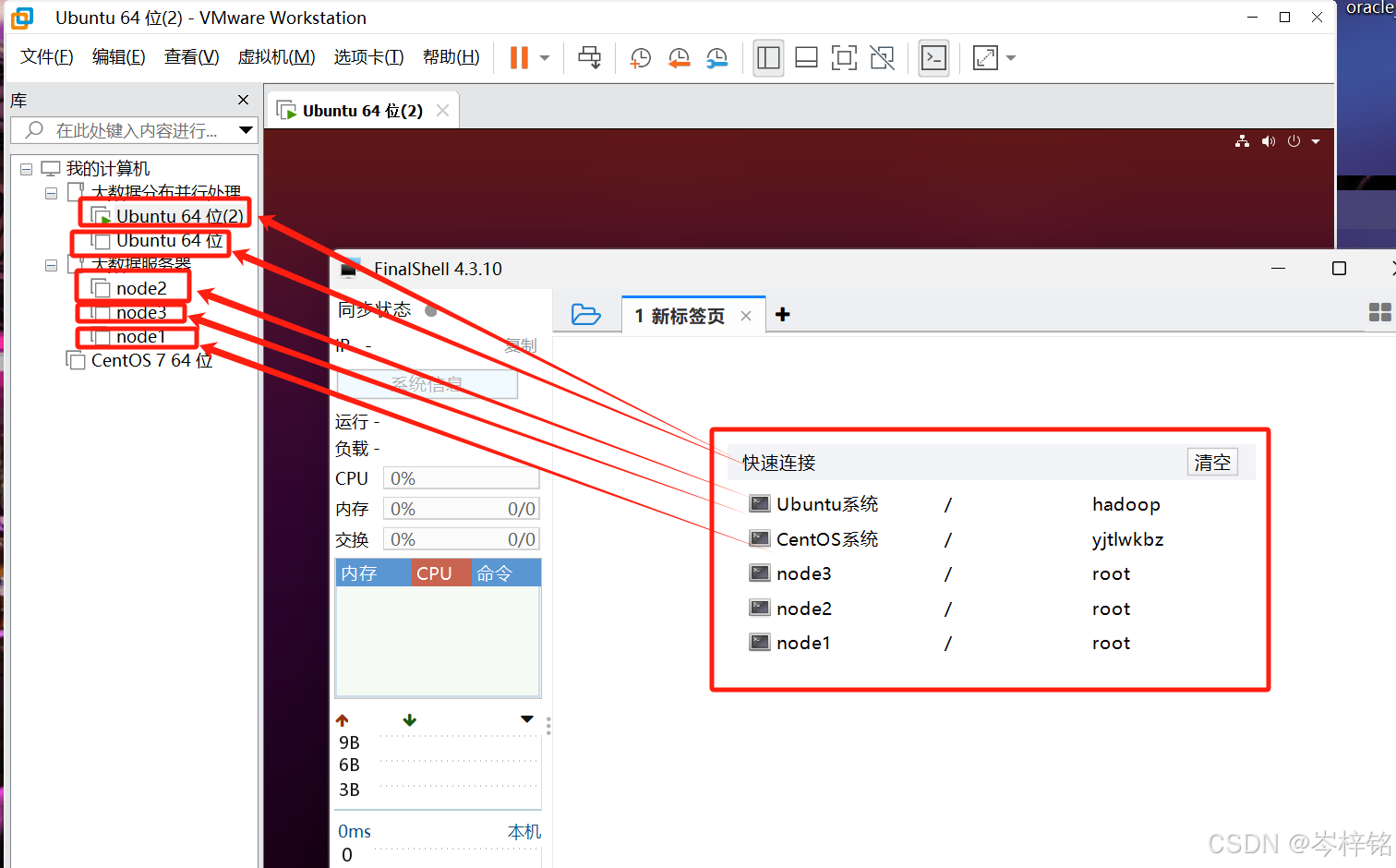Click the unity mode toolbar icon
Screen dimensions: 1396x868
[882, 58]
